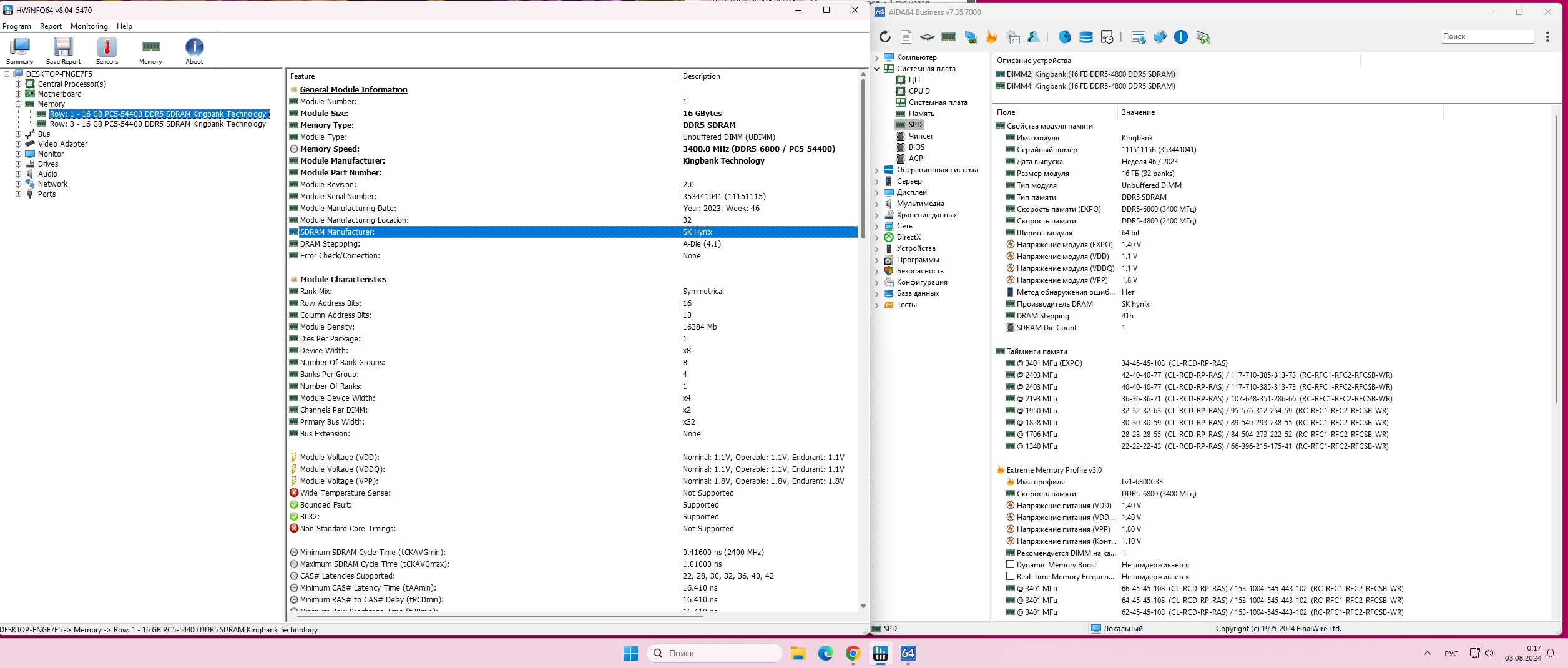Open the taskbar clock and date flyout
The height and width of the screenshot is (668, 1568).
(1523, 653)
